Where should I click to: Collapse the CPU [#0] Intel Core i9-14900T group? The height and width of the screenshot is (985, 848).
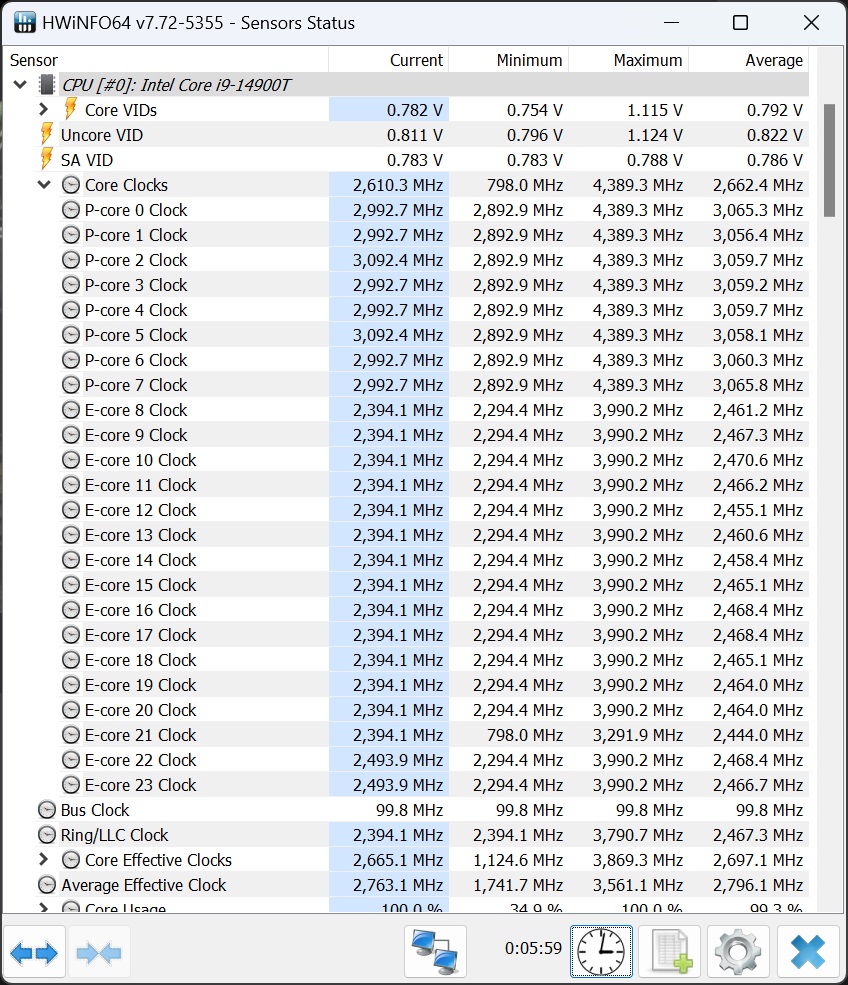coord(20,84)
